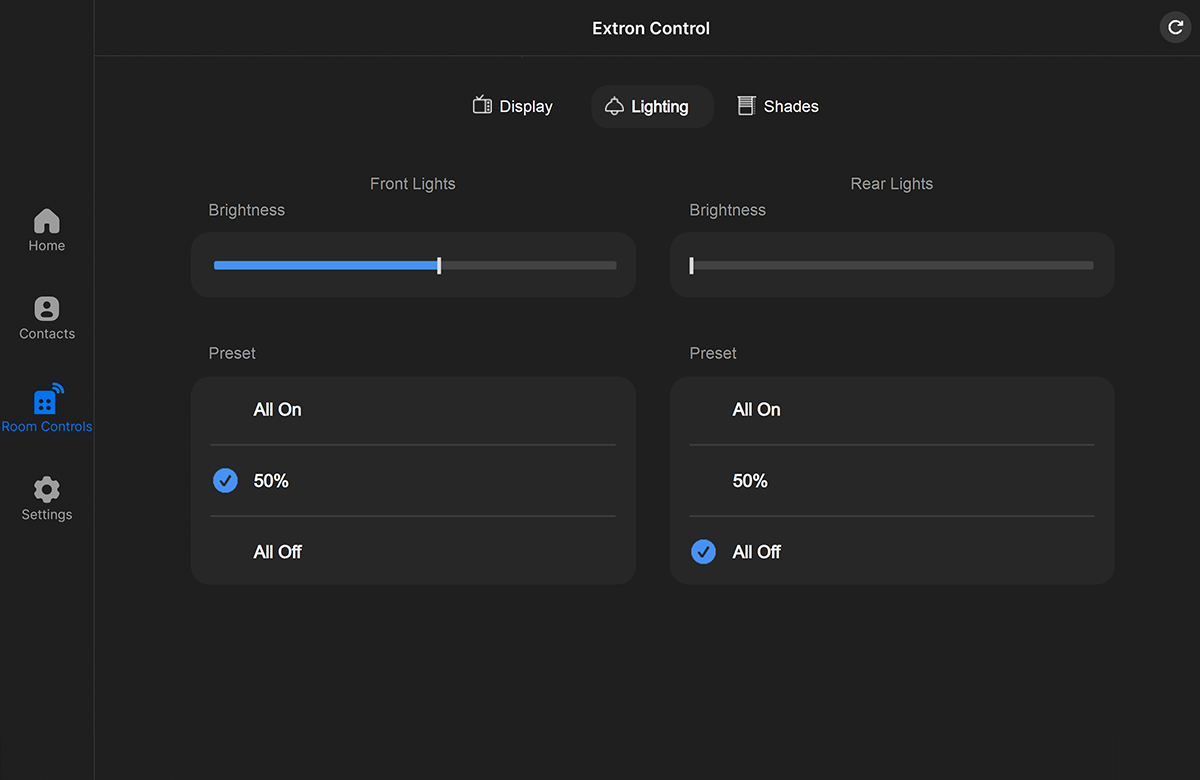The width and height of the screenshot is (1200, 780).
Task: Select Front Lights 50% preset
Action: click(413, 481)
